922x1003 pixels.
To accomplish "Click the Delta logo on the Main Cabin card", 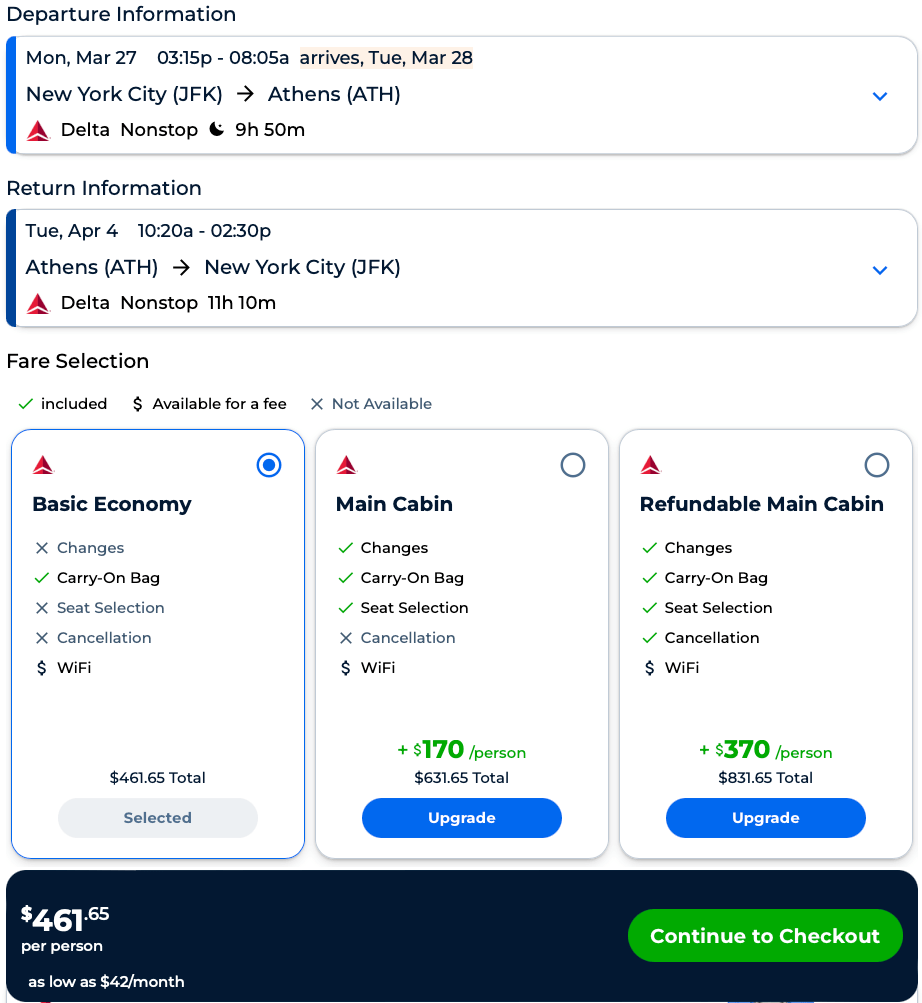I will point(345,464).
